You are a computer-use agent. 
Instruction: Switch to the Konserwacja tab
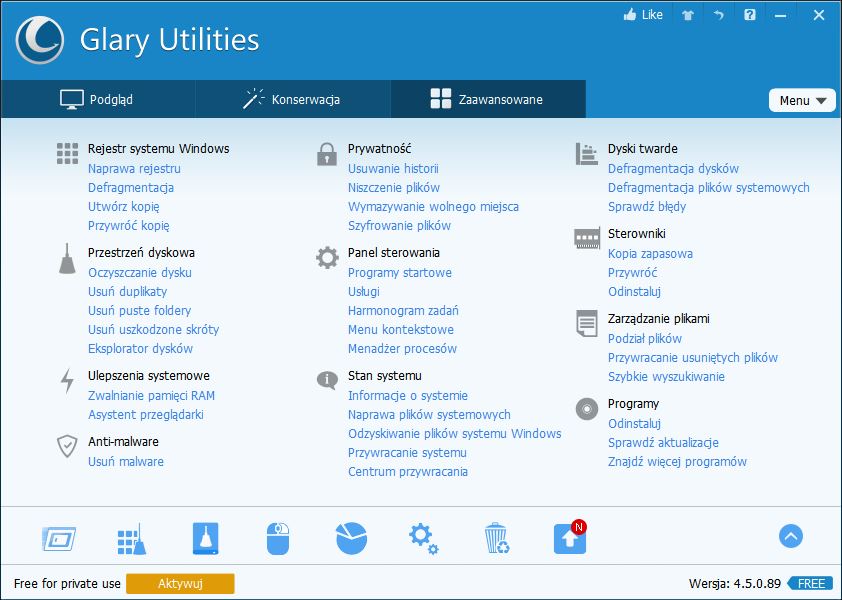click(x=293, y=99)
